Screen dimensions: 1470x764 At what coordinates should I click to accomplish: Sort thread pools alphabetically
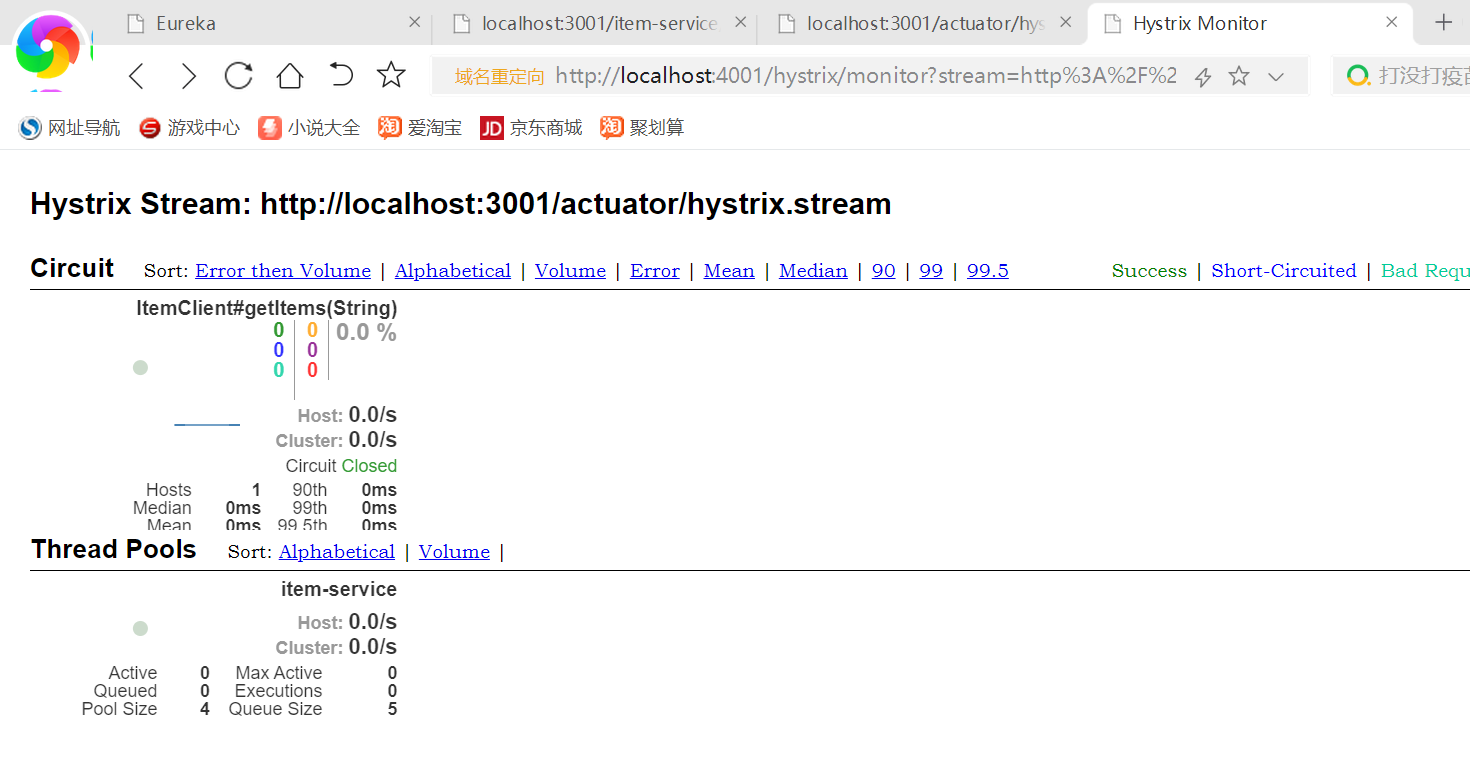coord(337,551)
